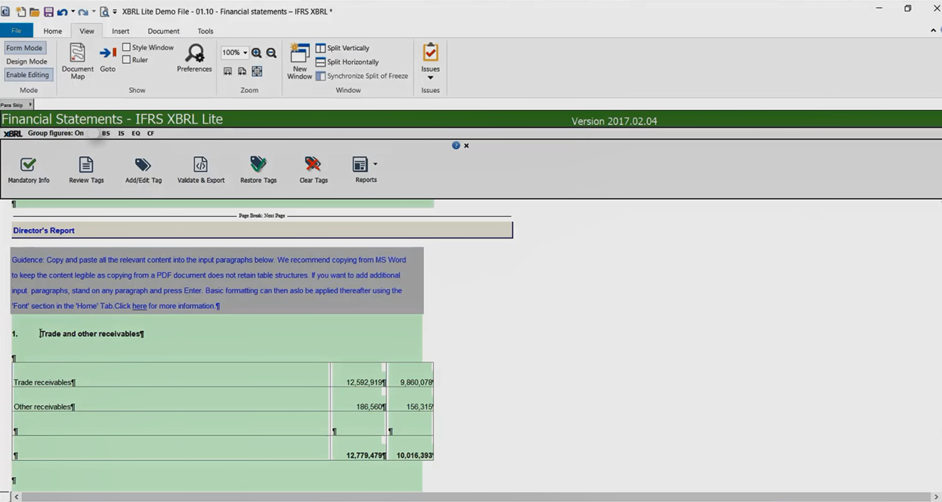Click the Undo arrow icon
942x502 pixels.
click(62, 11)
